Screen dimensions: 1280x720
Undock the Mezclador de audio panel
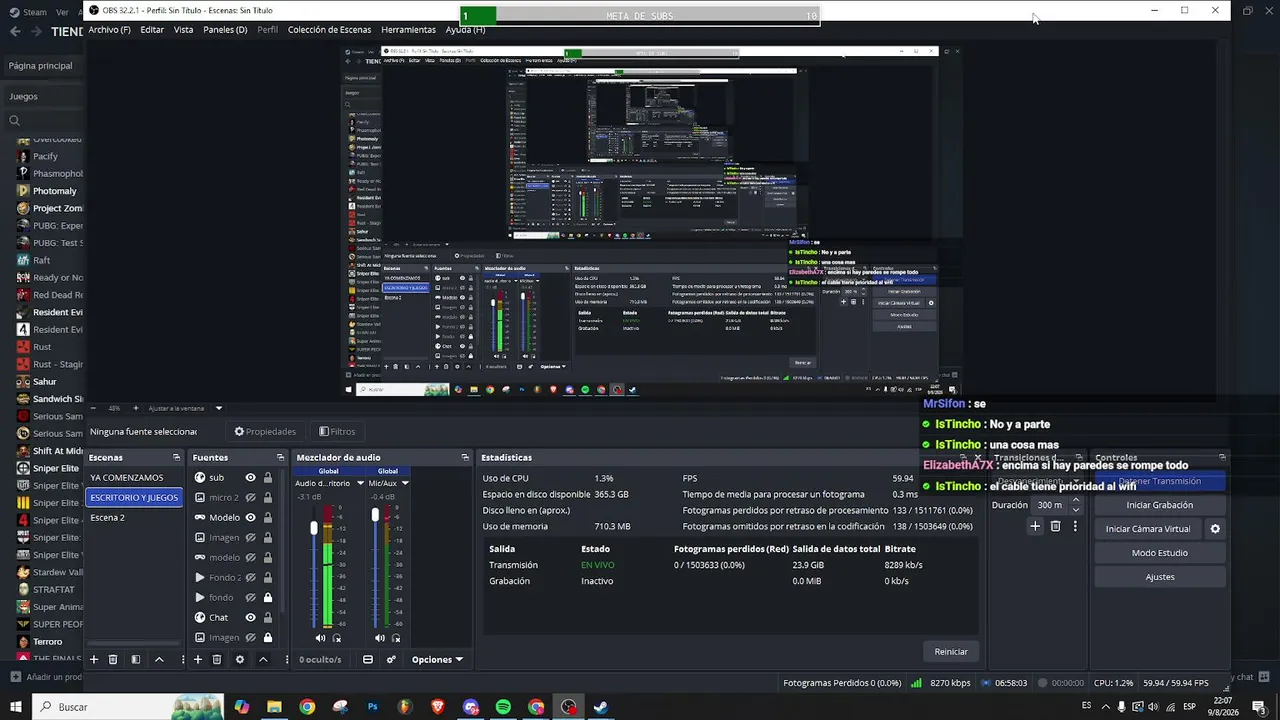coord(465,457)
